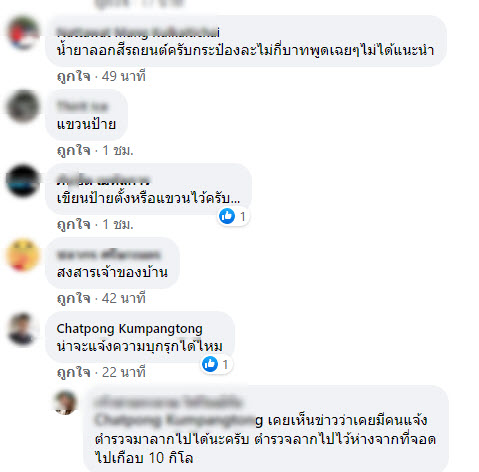Image resolution: width=479 pixels, height=472 pixels.
Task: Click the 22 นาที timestamp link
Action: point(124,372)
